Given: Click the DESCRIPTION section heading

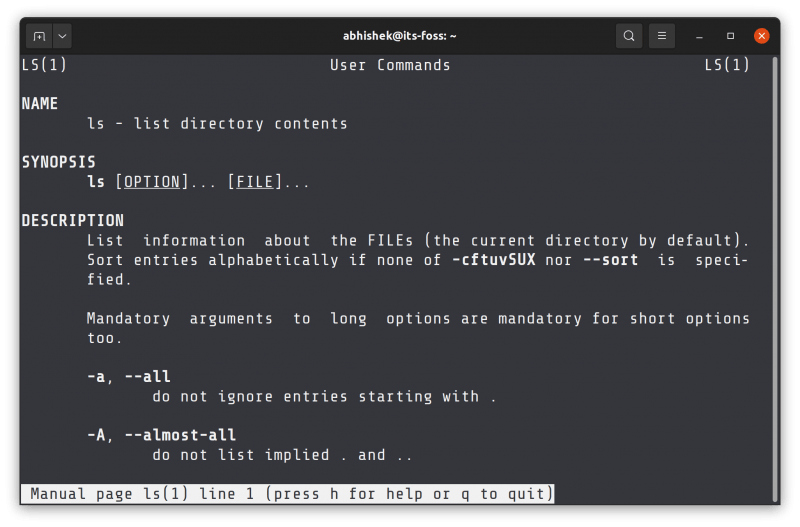Looking at the screenshot, I should 72,221.
